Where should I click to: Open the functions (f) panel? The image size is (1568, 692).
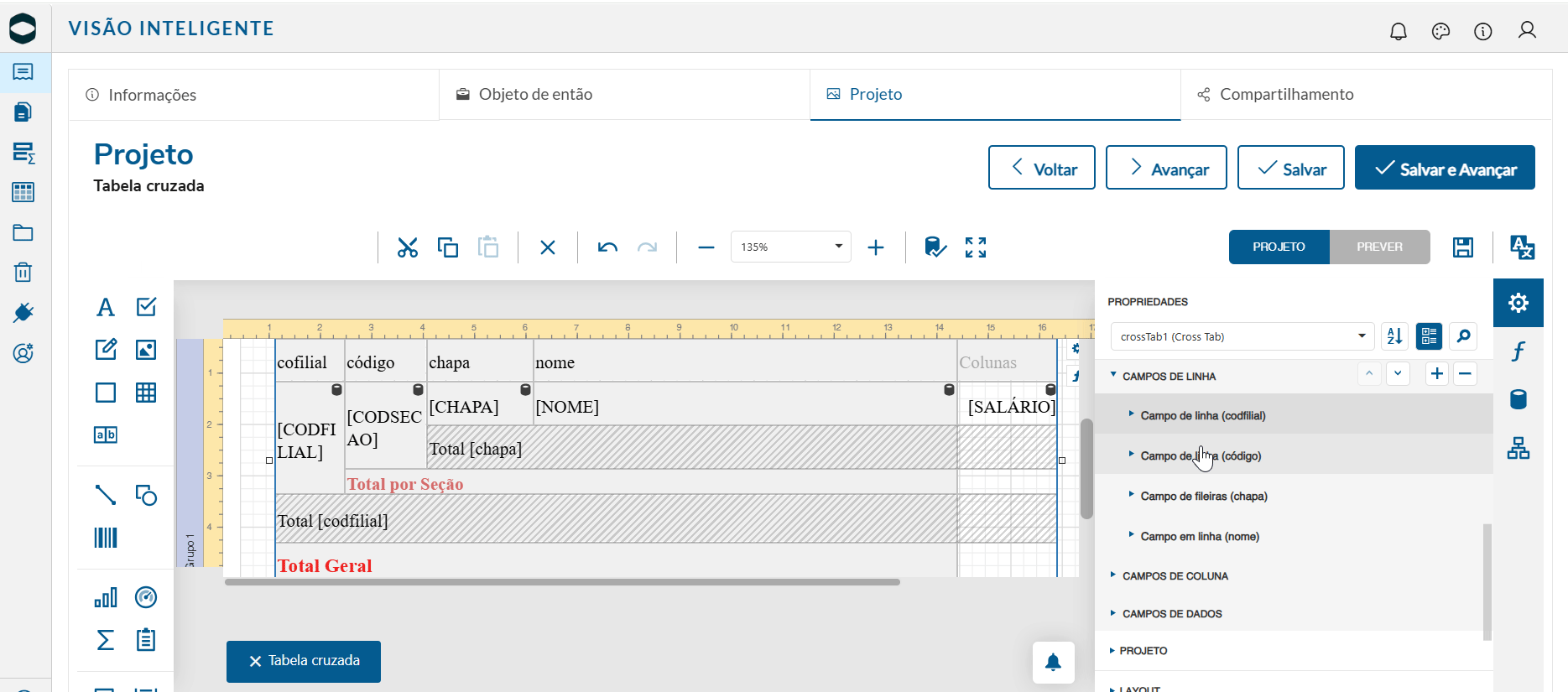tap(1519, 351)
